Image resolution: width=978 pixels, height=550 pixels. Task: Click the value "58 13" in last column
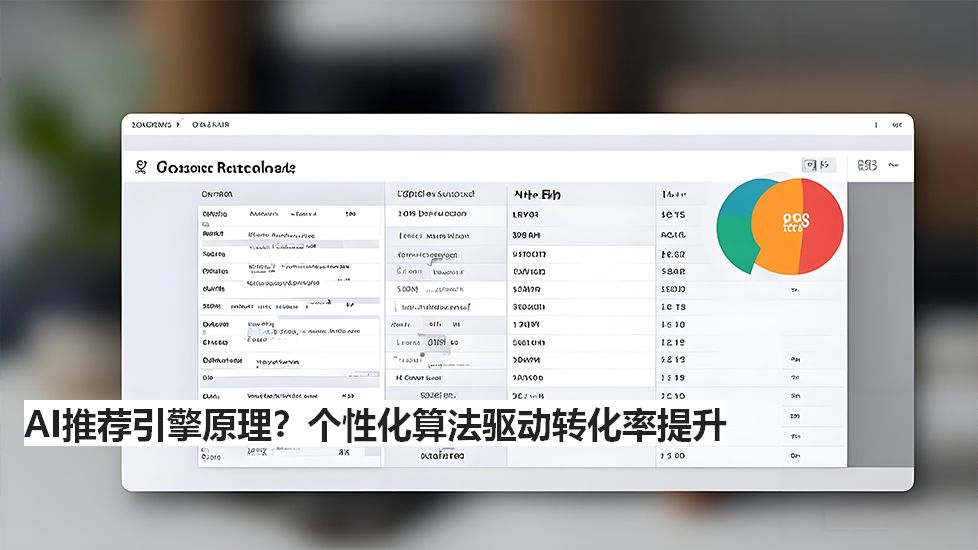coord(673,360)
